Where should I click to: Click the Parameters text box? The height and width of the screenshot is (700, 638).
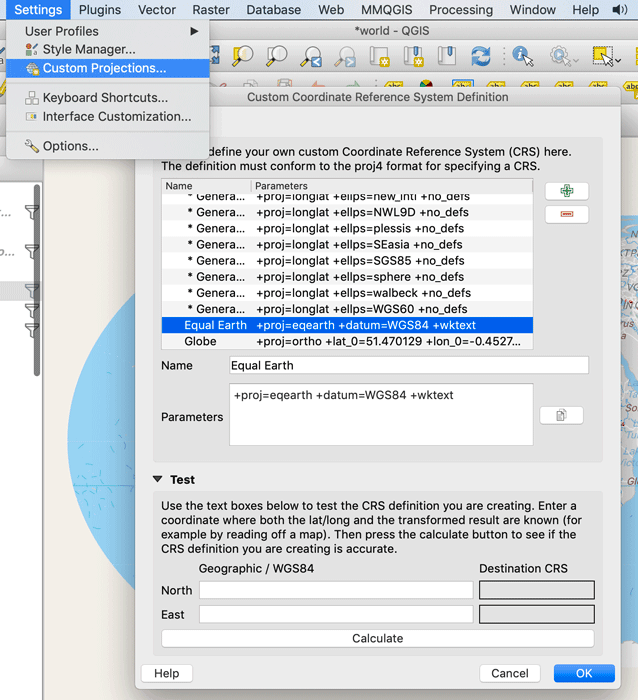[x=381, y=414]
